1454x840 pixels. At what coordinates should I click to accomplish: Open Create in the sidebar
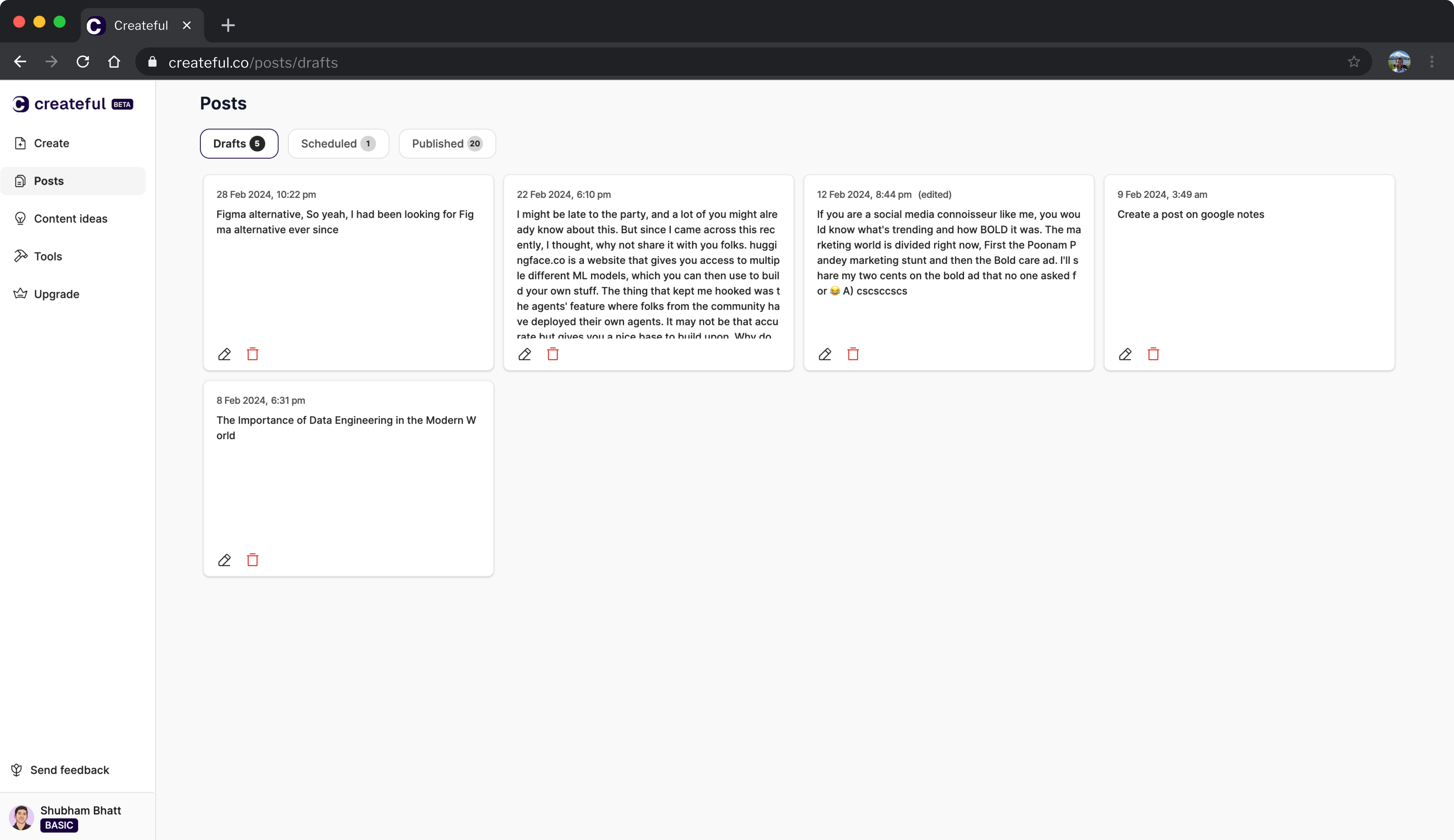pos(73,143)
